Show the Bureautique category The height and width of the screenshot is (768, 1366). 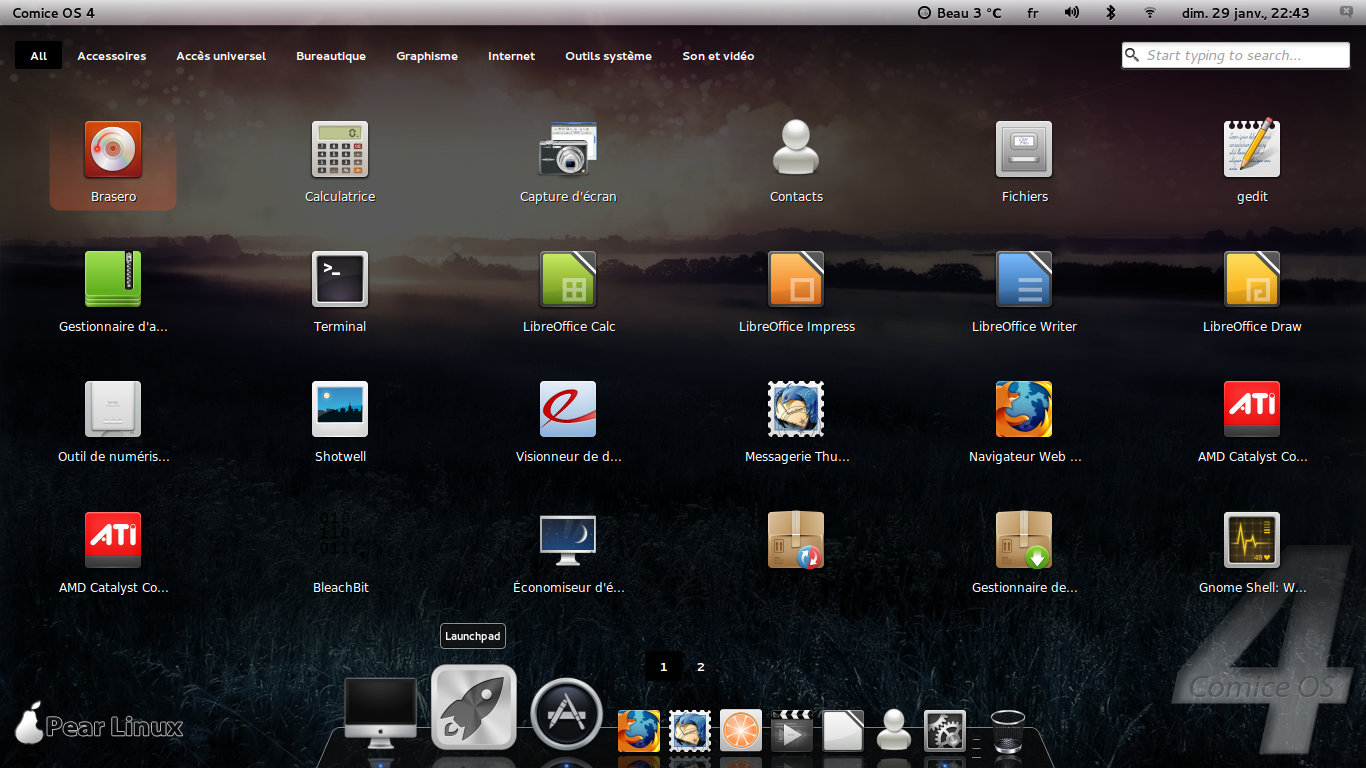click(x=331, y=56)
